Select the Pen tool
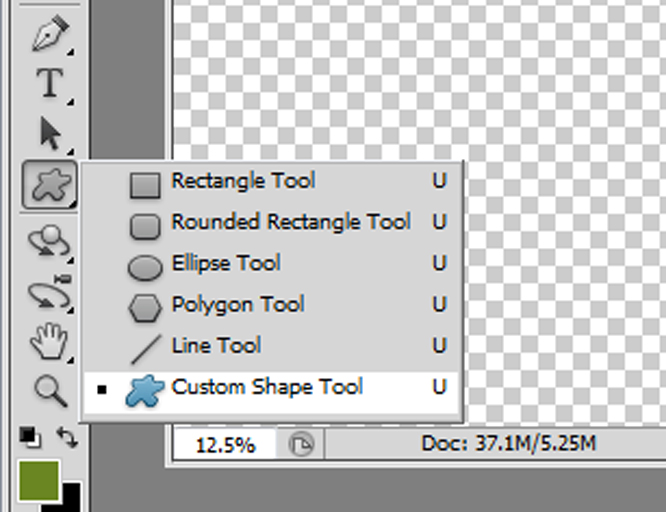This screenshot has width=666, height=512. coord(50,34)
